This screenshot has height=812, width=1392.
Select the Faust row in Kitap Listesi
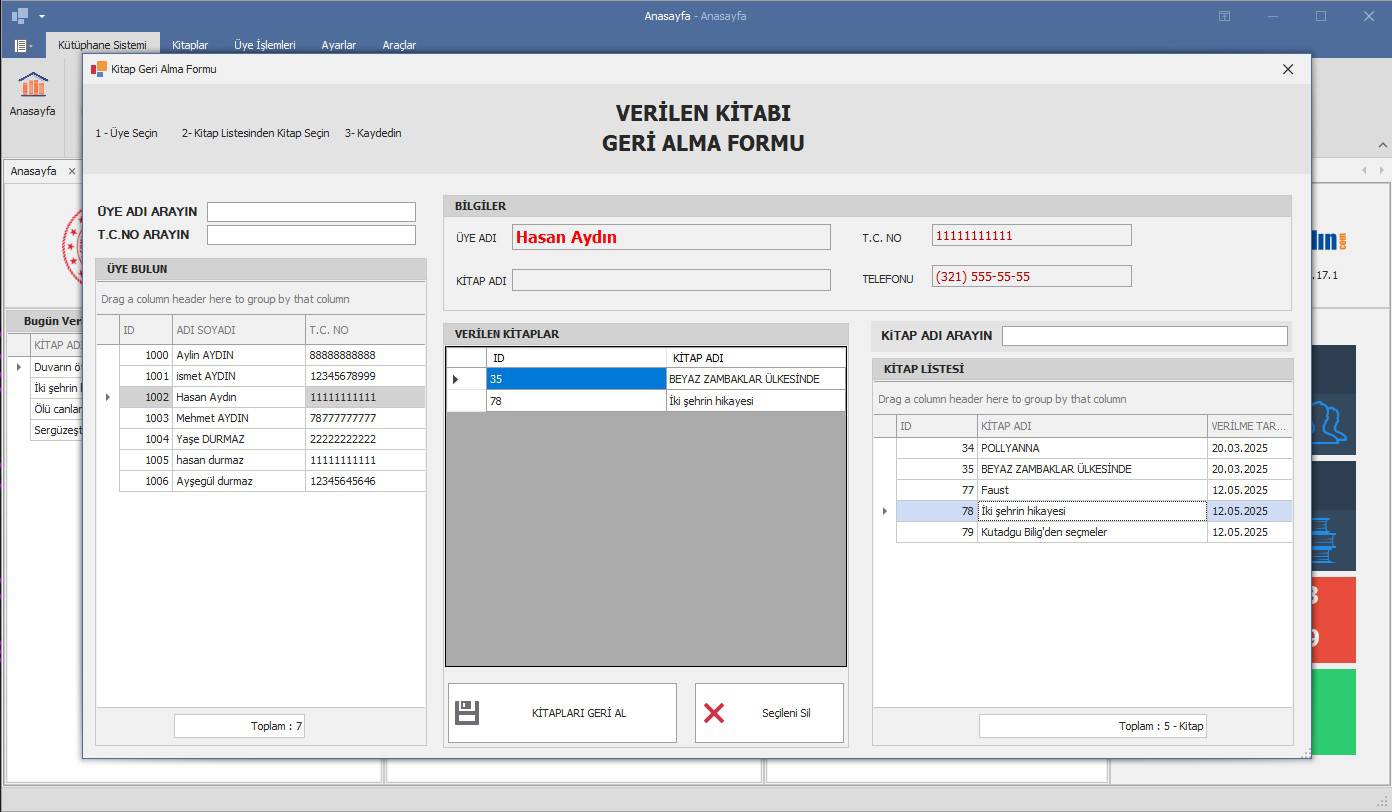[x=1090, y=490]
